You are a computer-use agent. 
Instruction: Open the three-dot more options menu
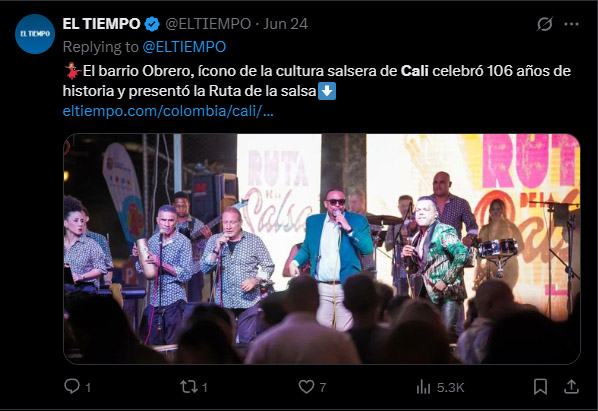571,24
